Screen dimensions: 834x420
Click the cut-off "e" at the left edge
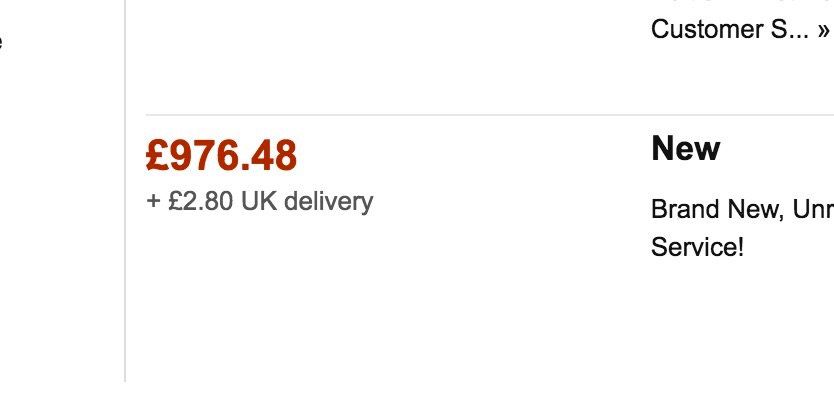click(x=1, y=43)
